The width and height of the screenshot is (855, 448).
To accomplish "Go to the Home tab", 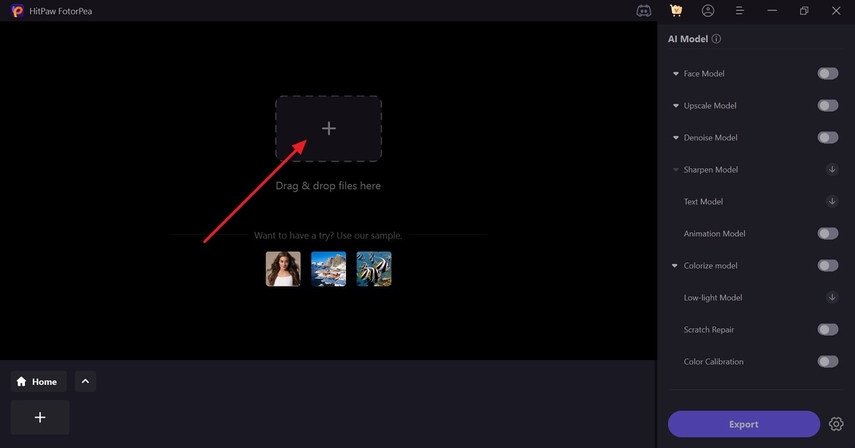I will coord(38,382).
